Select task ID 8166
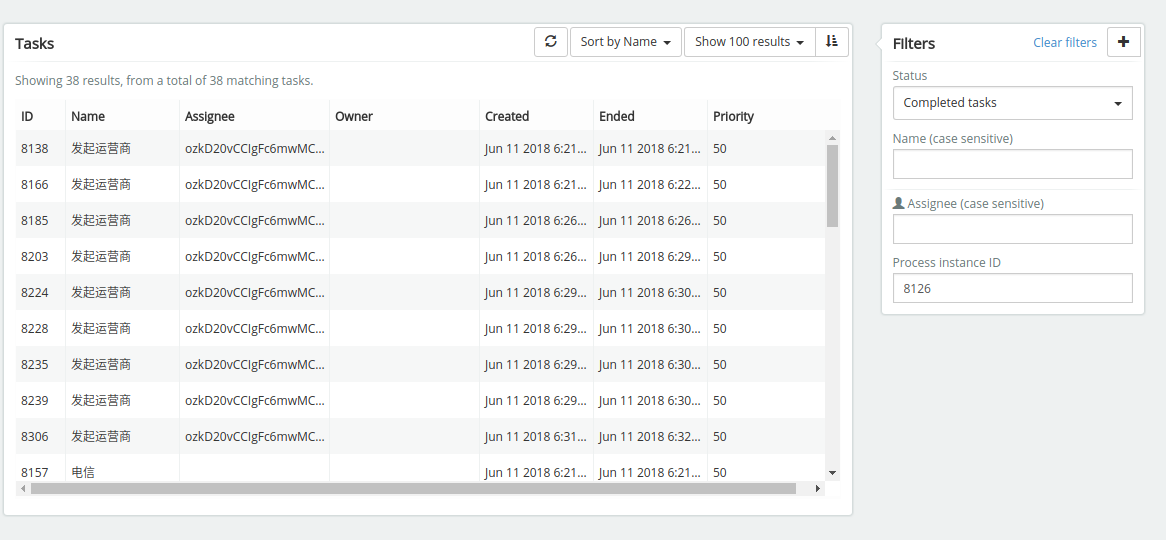 click(x=34, y=184)
